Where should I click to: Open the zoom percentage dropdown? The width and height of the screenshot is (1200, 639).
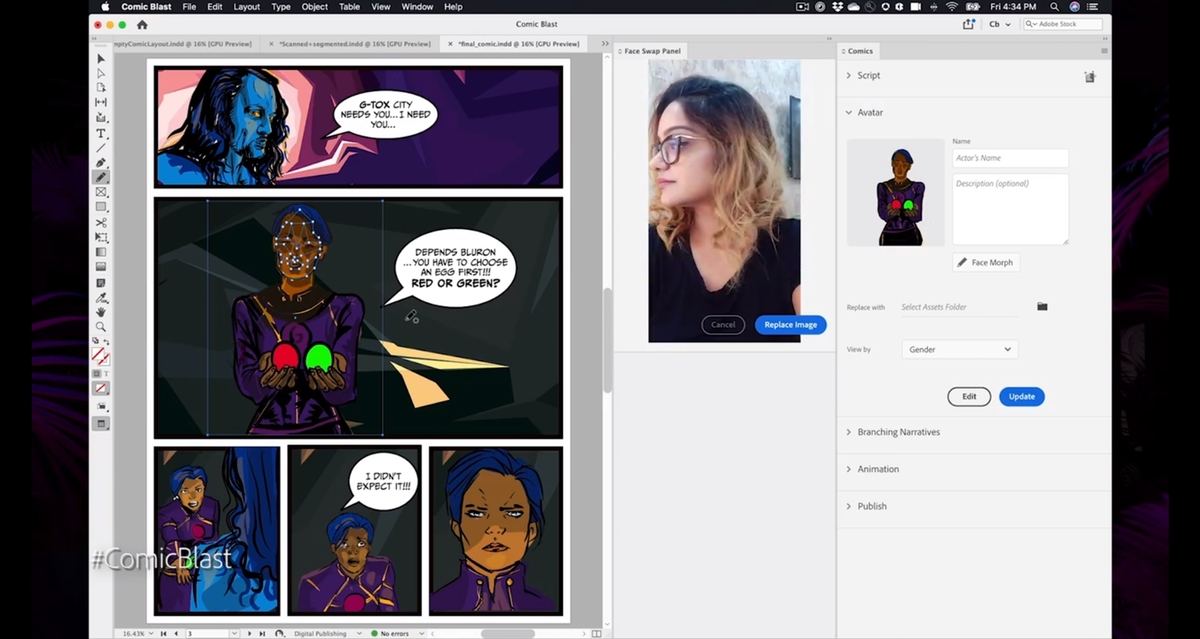coord(153,633)
